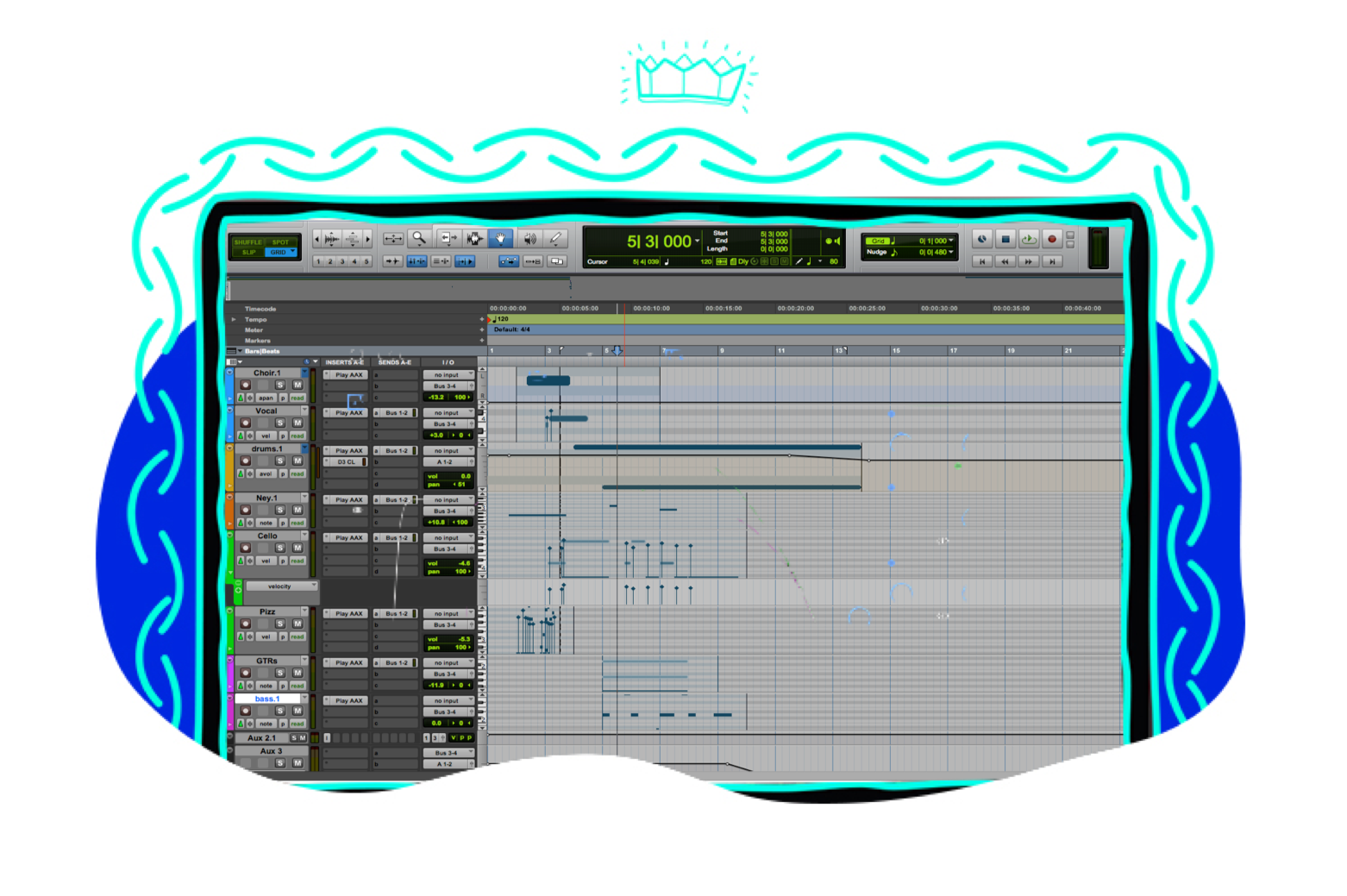Screen dimensions: 1347x896
Task: Select the Selector tool
Action: point(474,239)
